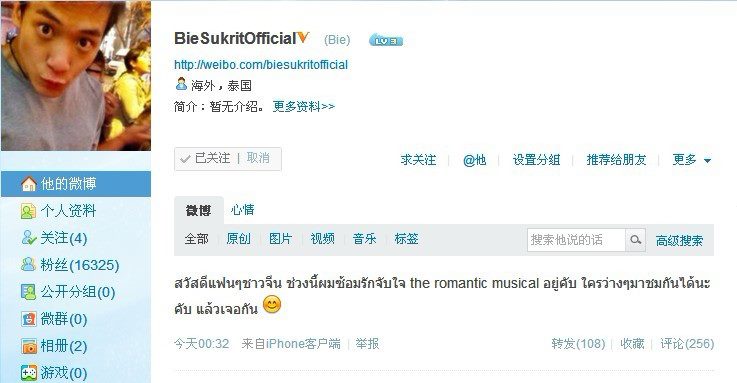
Task: Expand 更多资料>> profile details
Action: click(304, 107)
